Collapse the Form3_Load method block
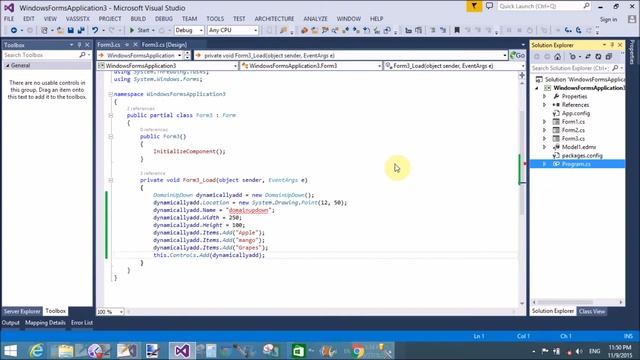 [110, 180]
